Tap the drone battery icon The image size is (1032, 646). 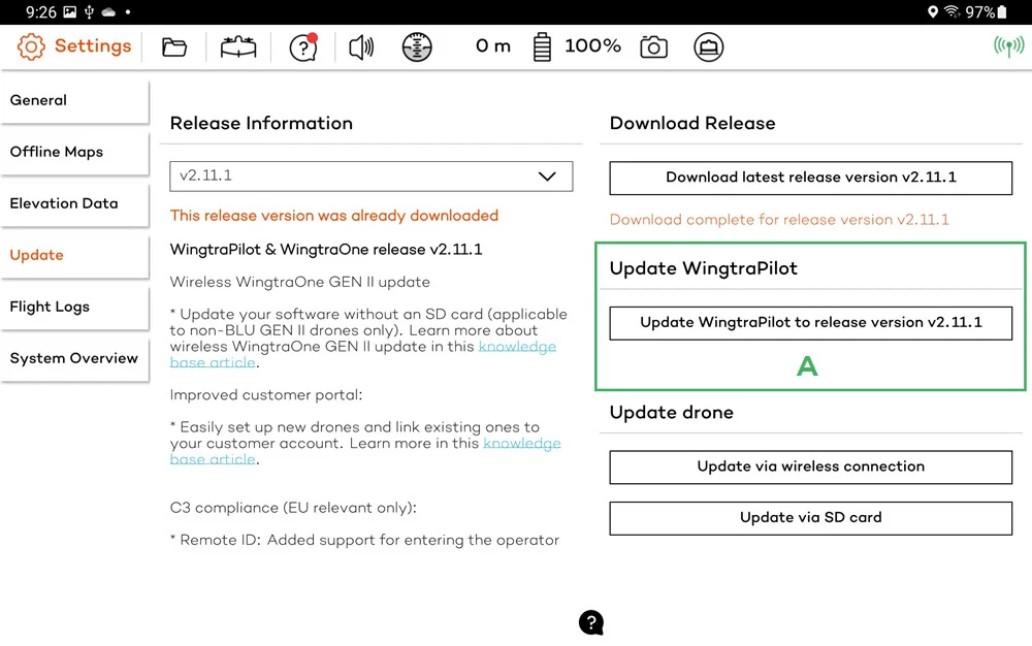tap(542, 47)
